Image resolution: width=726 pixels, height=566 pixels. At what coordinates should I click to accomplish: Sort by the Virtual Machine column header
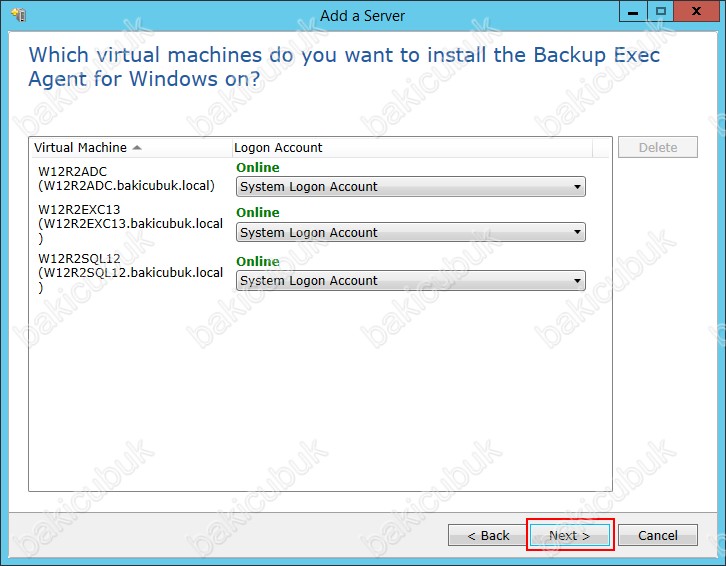coord(130,147)
